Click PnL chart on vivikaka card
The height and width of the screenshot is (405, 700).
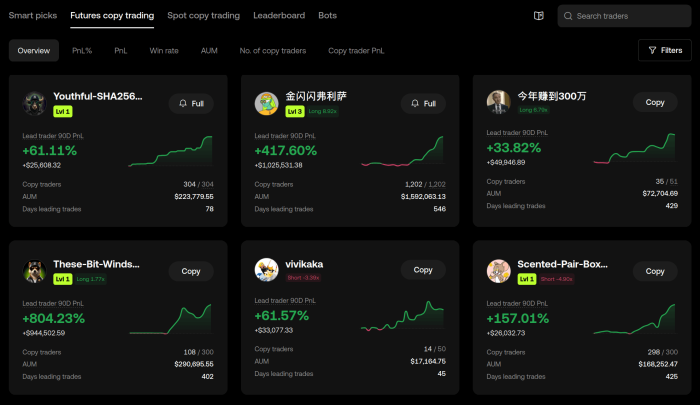(402, 316)
